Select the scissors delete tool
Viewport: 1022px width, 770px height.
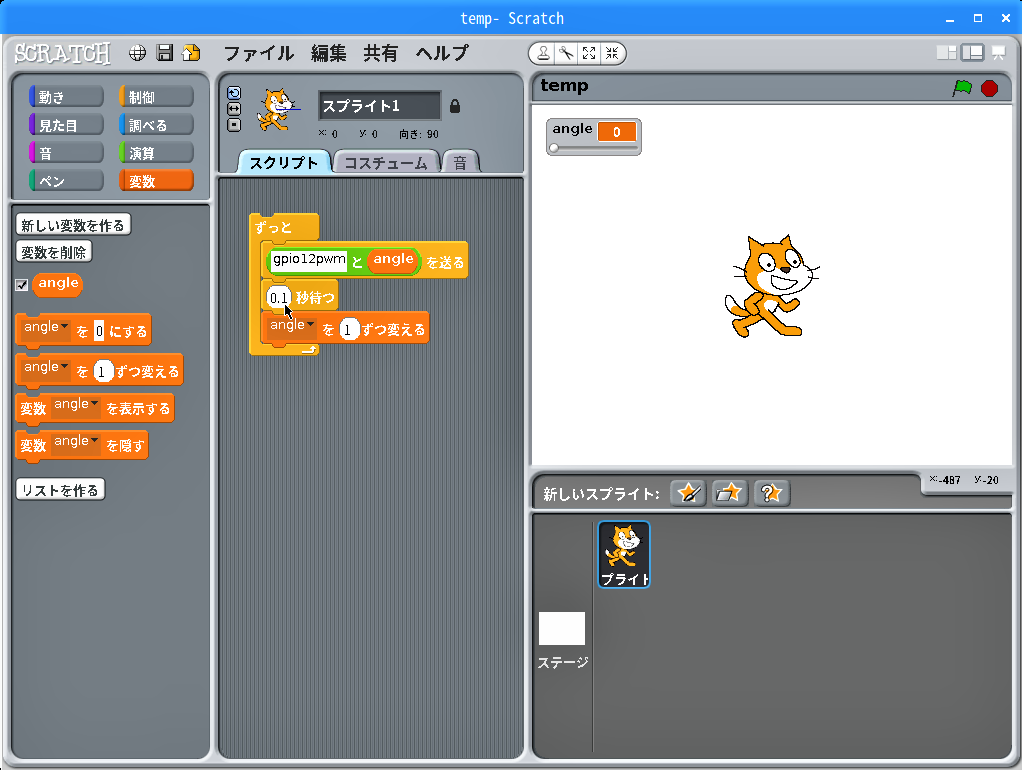(566, 53)
